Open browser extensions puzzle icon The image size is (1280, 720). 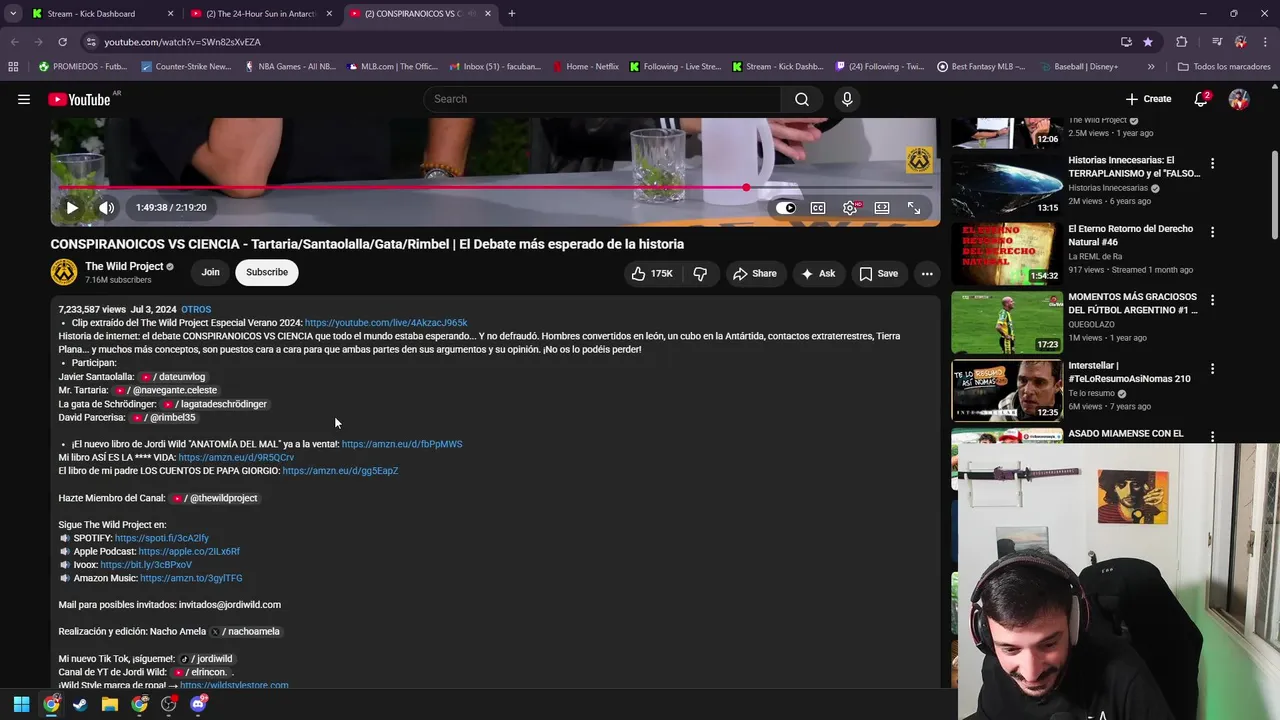(x=1181, y=42)
